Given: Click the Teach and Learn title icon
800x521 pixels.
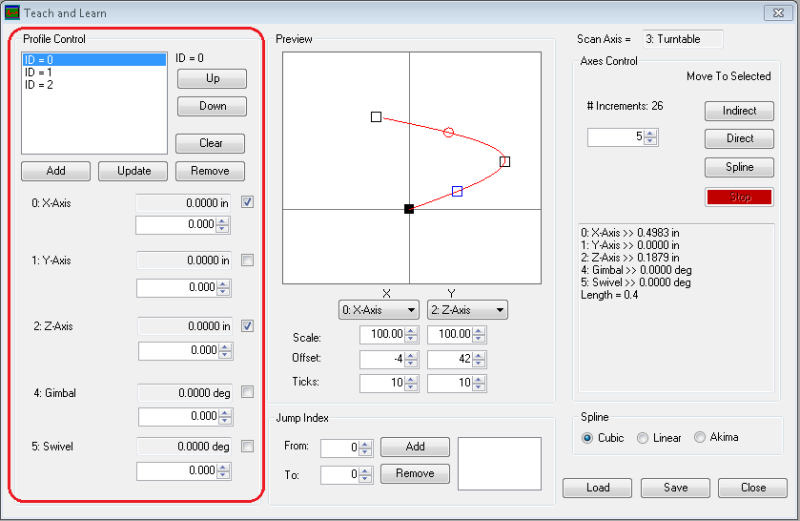Looking at the screenshot, I should [x=12, y=13].
